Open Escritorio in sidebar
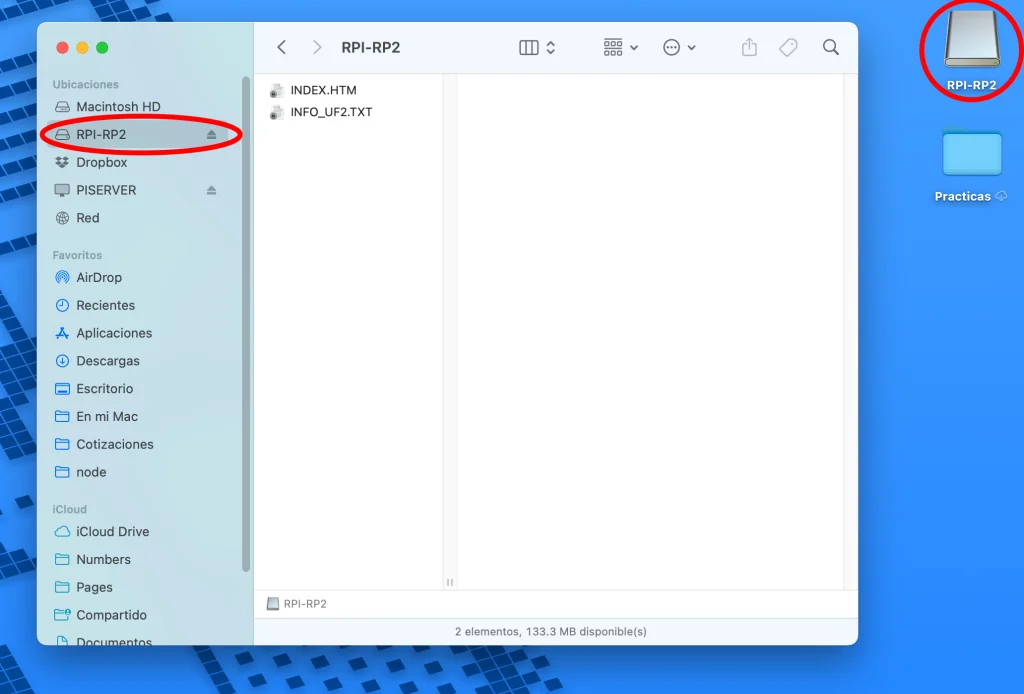This screenshot has width=1024, height=694. coord(140,388)
